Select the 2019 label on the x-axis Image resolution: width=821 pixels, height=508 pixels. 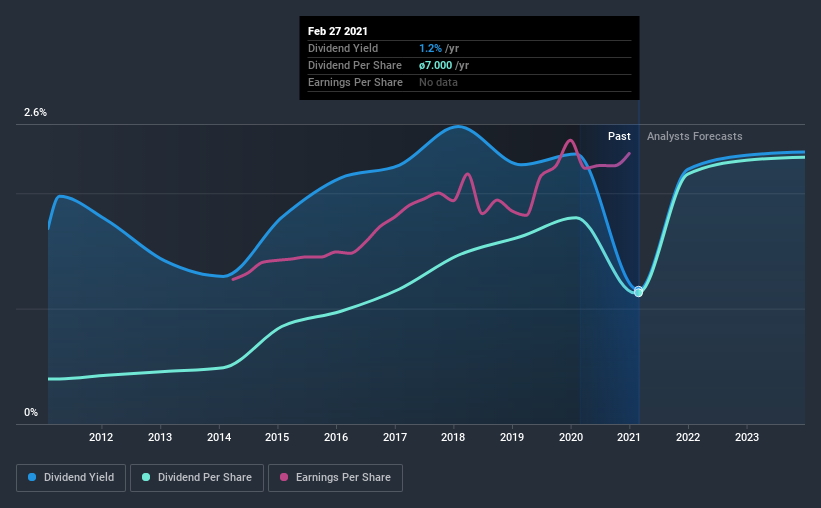512,437
